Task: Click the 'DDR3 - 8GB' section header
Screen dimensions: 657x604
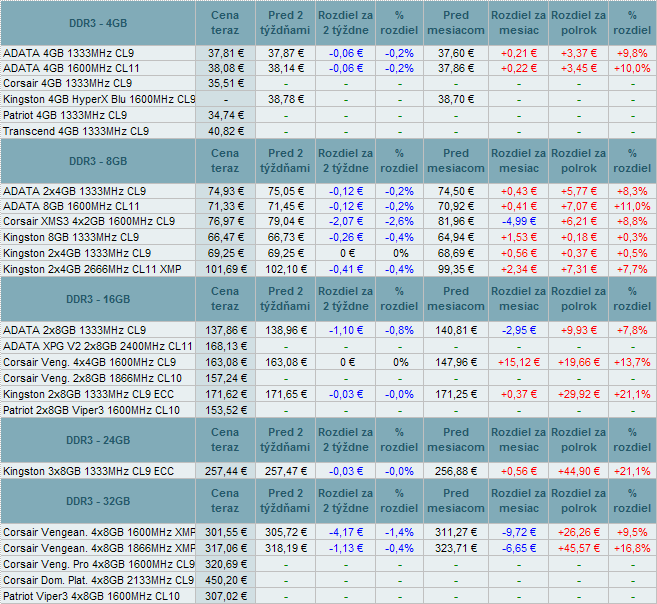Action: (98, 161)
